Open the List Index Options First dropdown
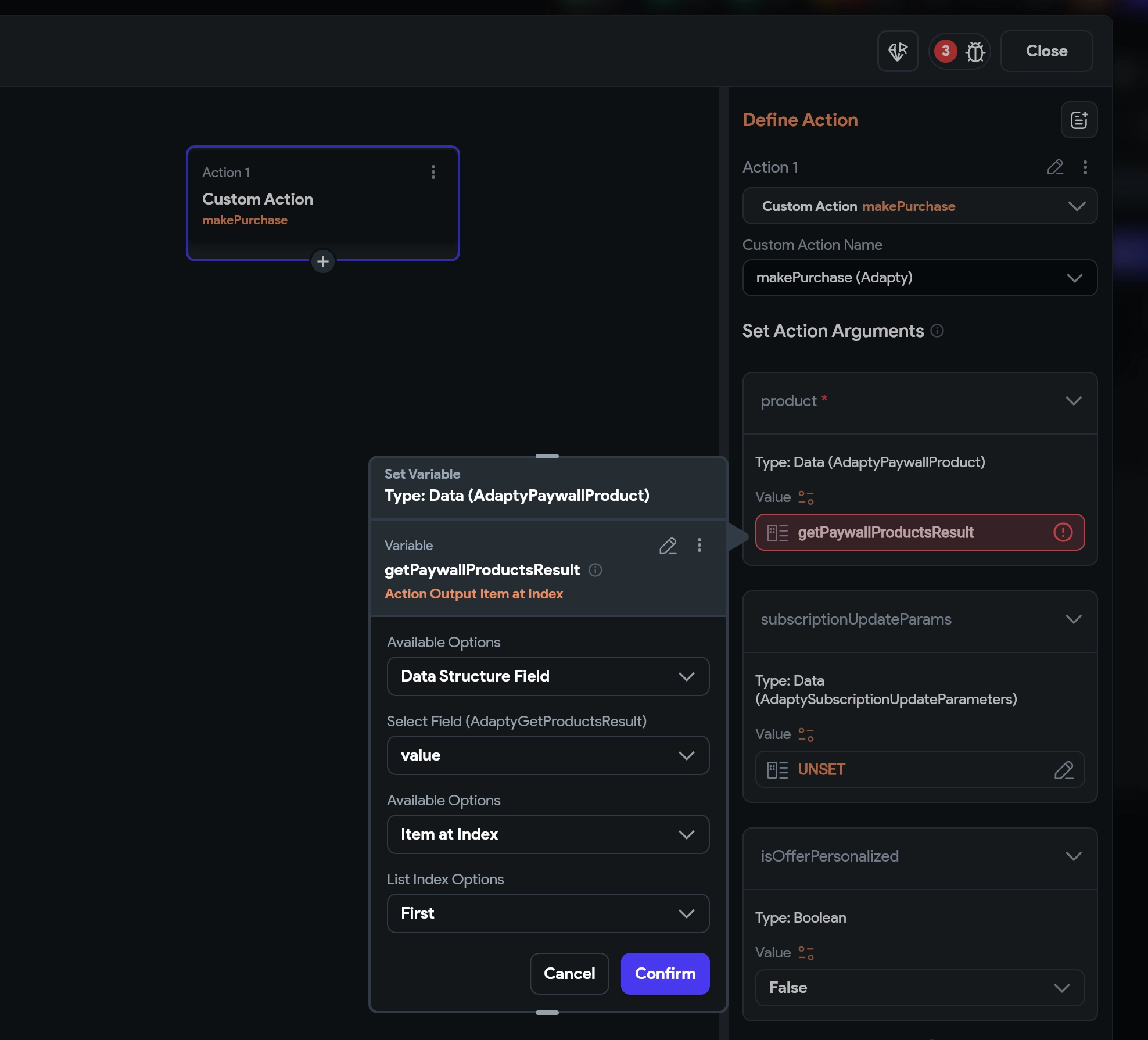The image size is (1148, 1040). pyautogui.click(x=548, y=913)
